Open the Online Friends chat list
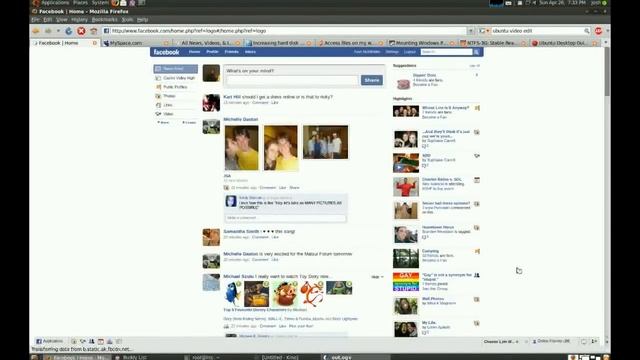640x360 pixels. point(551,341)
